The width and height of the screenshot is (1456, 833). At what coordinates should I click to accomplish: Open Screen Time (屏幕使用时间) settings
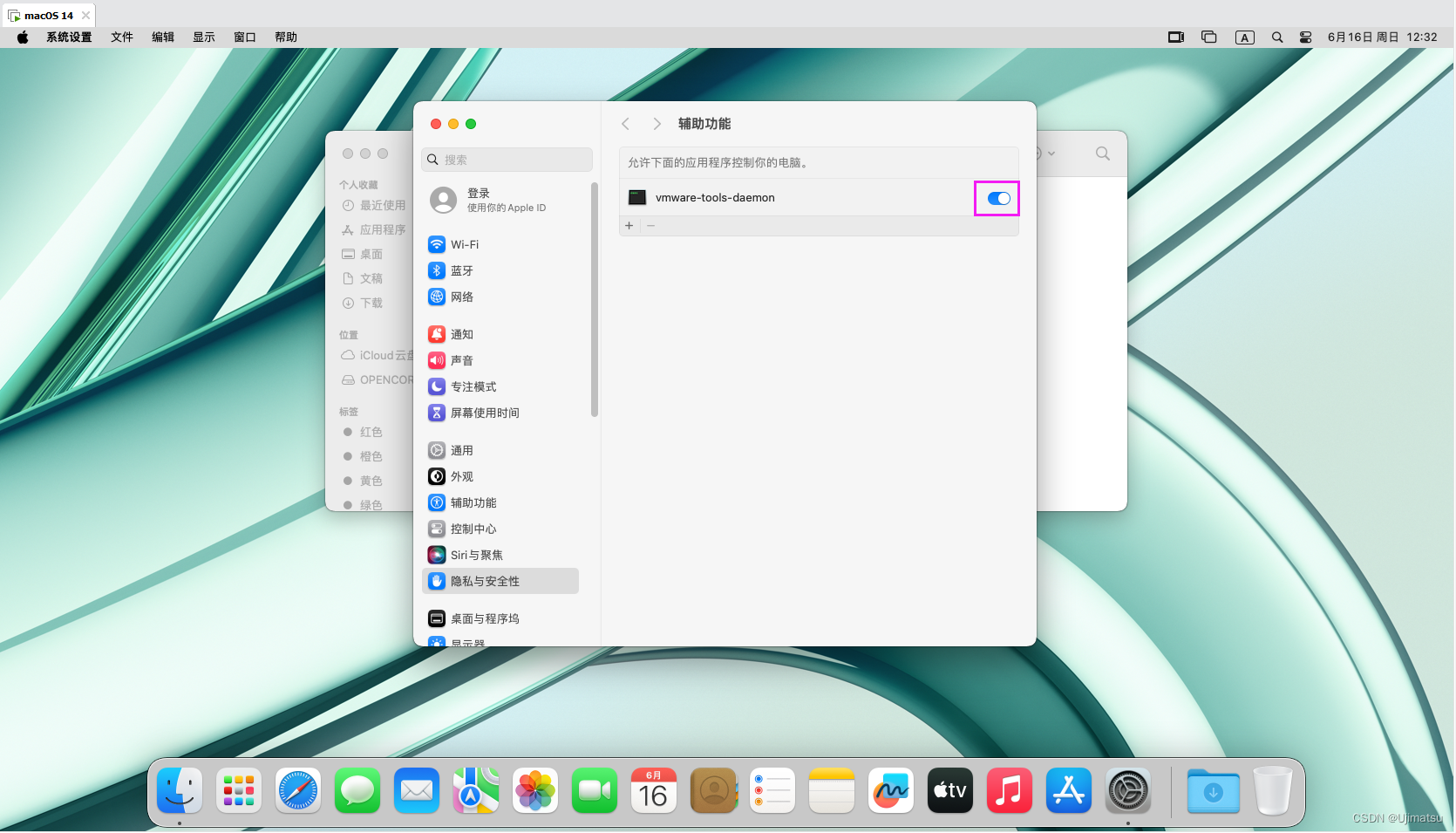pos(500,413)
